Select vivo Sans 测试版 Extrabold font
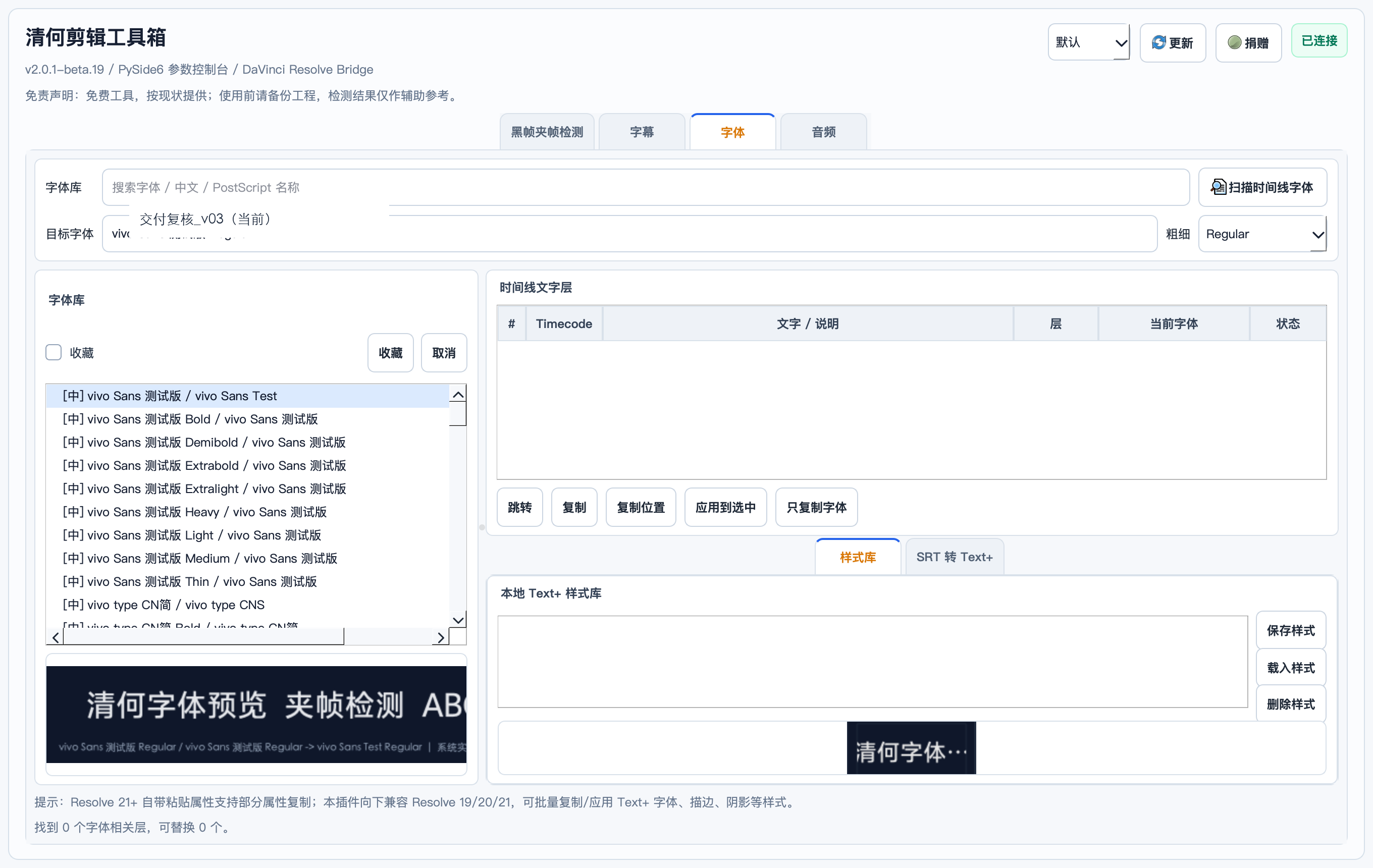Viewport: 1373px width, 868px height. tap(247, 466)
